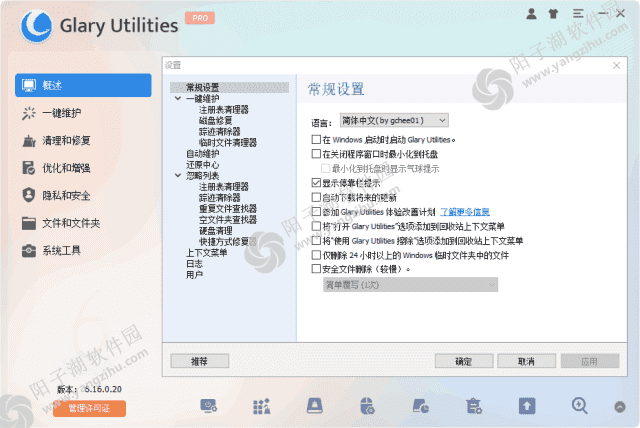Click the 清理和修复 broom icon in sidebar
The width and height of the screenshot is (640, 428).
tap(29, 141)
